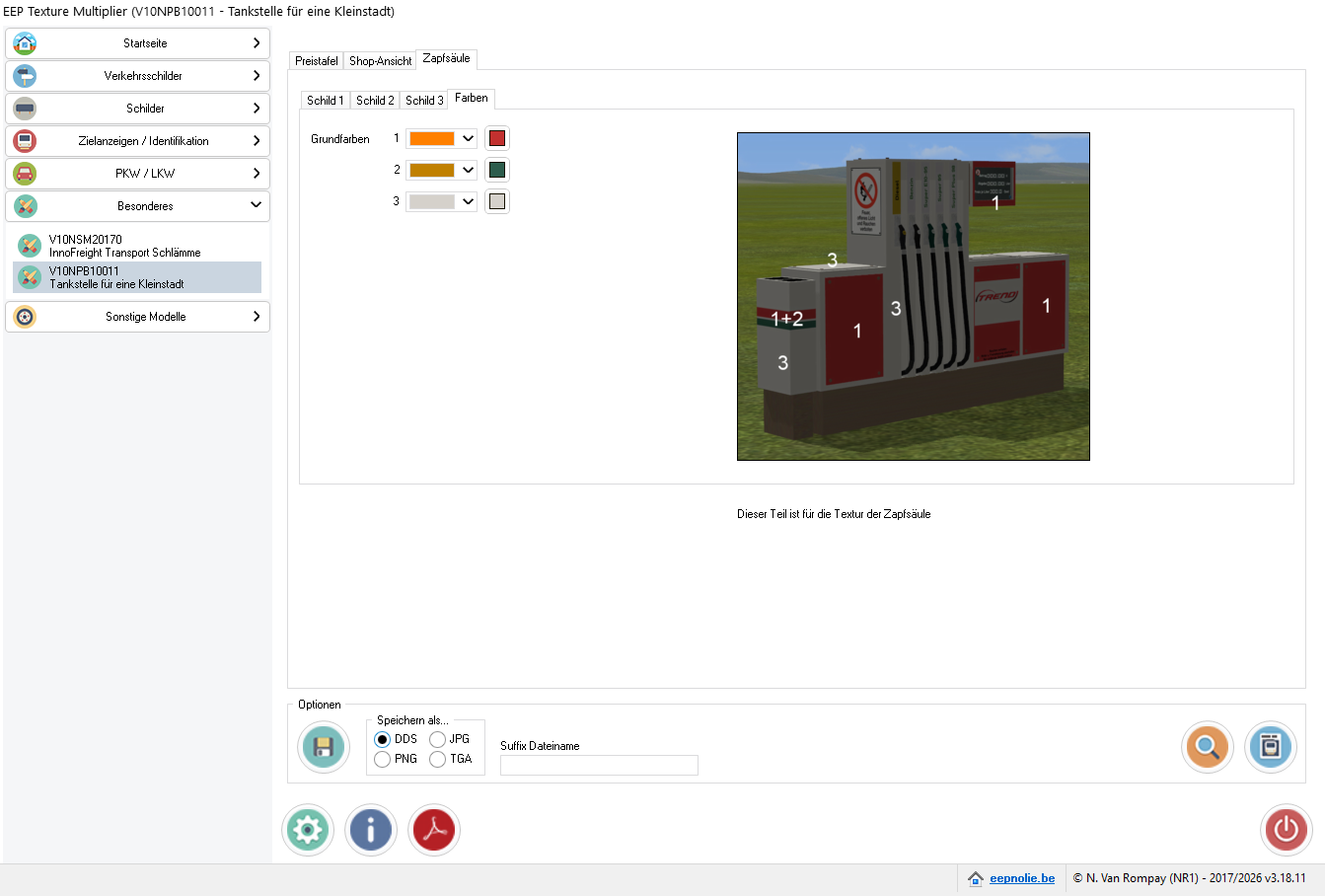The height and width of the screenshot is (896, 1325).
Task: Expand the Schilder menu chevron
Action: click(257, 109)
